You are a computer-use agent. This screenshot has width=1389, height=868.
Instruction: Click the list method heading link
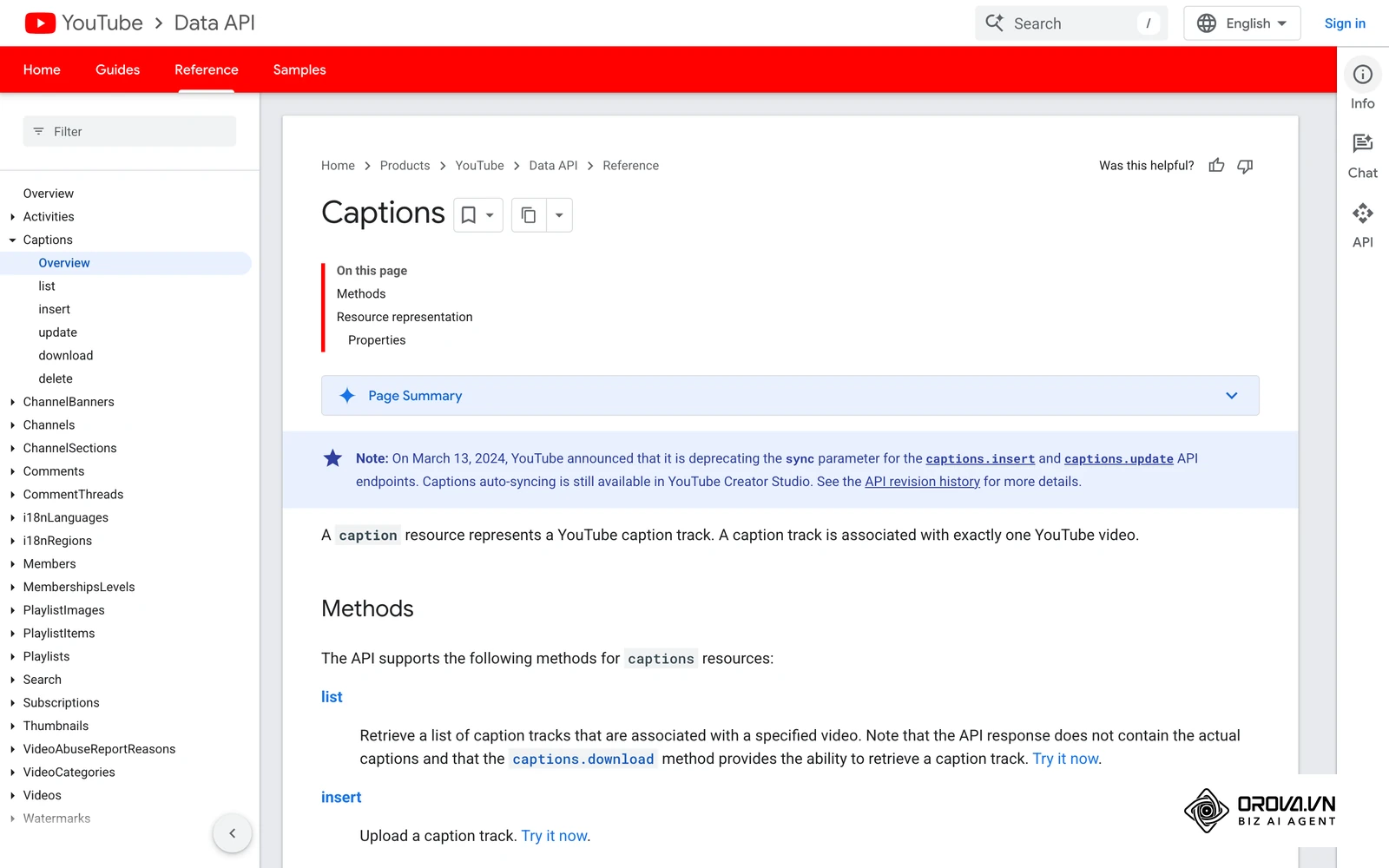click(332, 697)
